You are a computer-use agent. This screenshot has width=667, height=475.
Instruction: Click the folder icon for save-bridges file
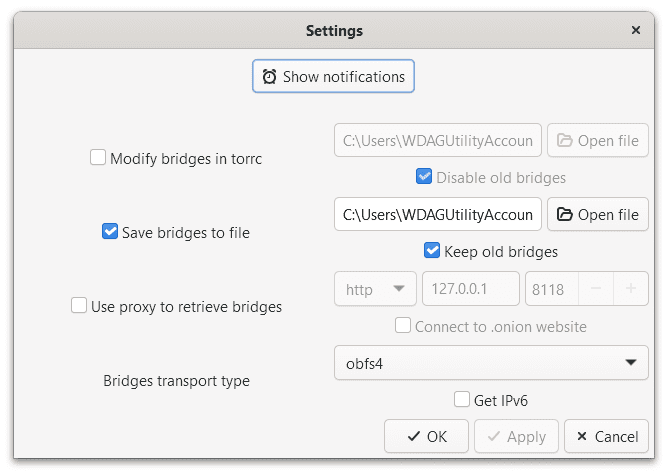[x=565, y=214]
